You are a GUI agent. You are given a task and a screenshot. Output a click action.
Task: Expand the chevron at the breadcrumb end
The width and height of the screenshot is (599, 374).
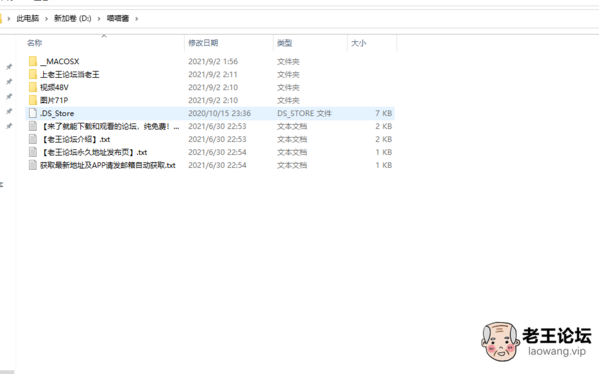(136, 18)
